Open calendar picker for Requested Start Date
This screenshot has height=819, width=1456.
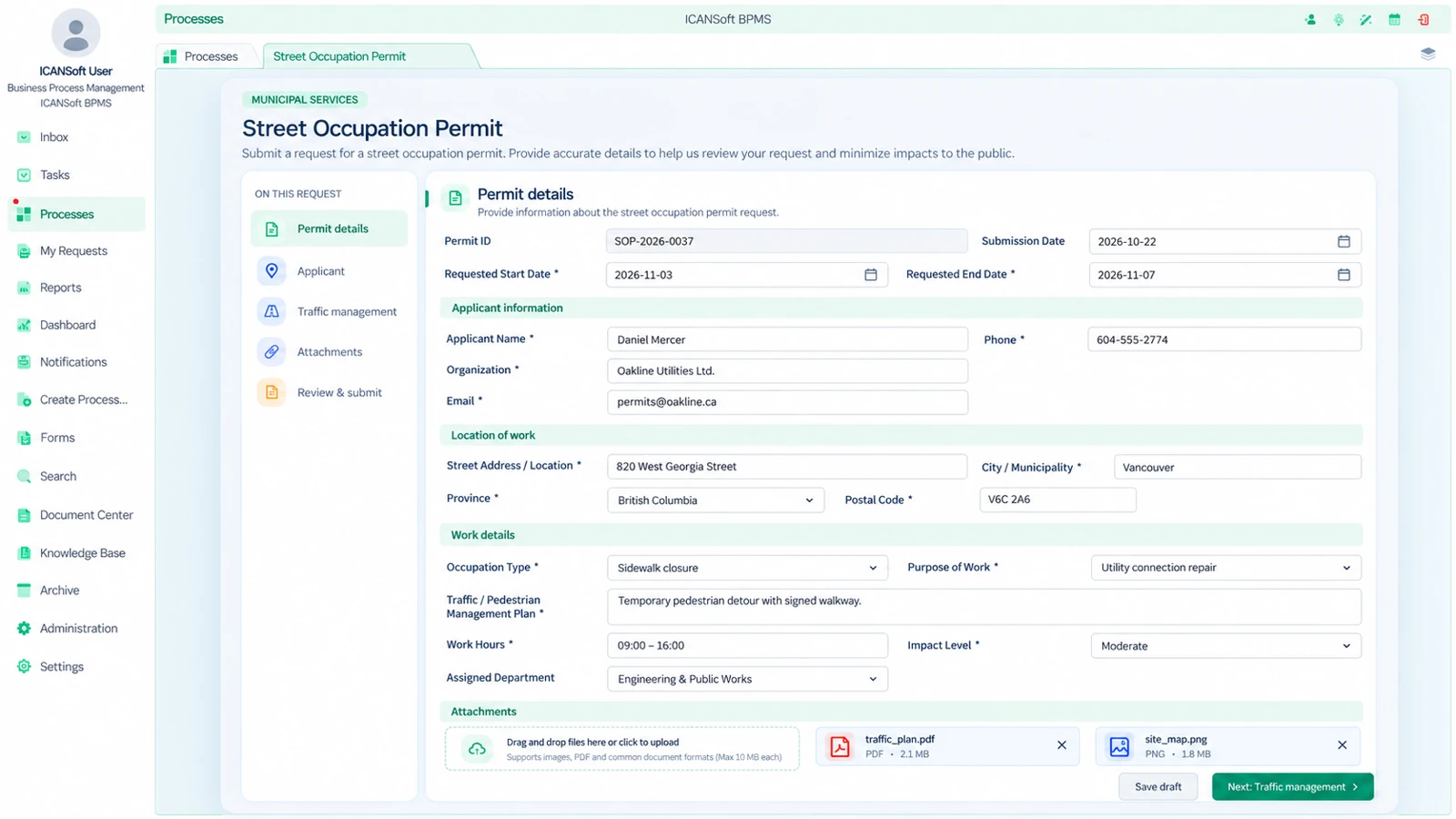[870, 275]
